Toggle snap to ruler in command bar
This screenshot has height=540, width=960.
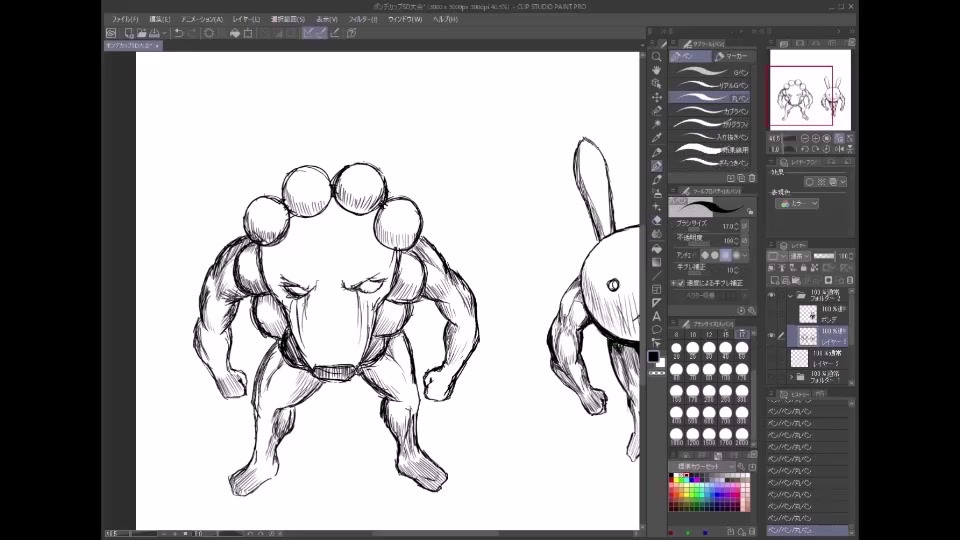309,33
